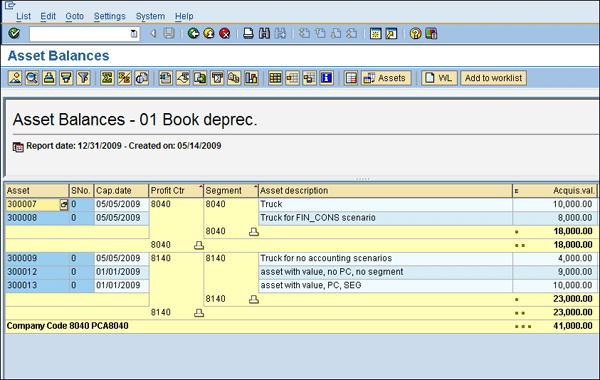Click the Graphic chart icon
This screenshot has width=600, height=380.
pyautogui.click(x=251, y=78)
